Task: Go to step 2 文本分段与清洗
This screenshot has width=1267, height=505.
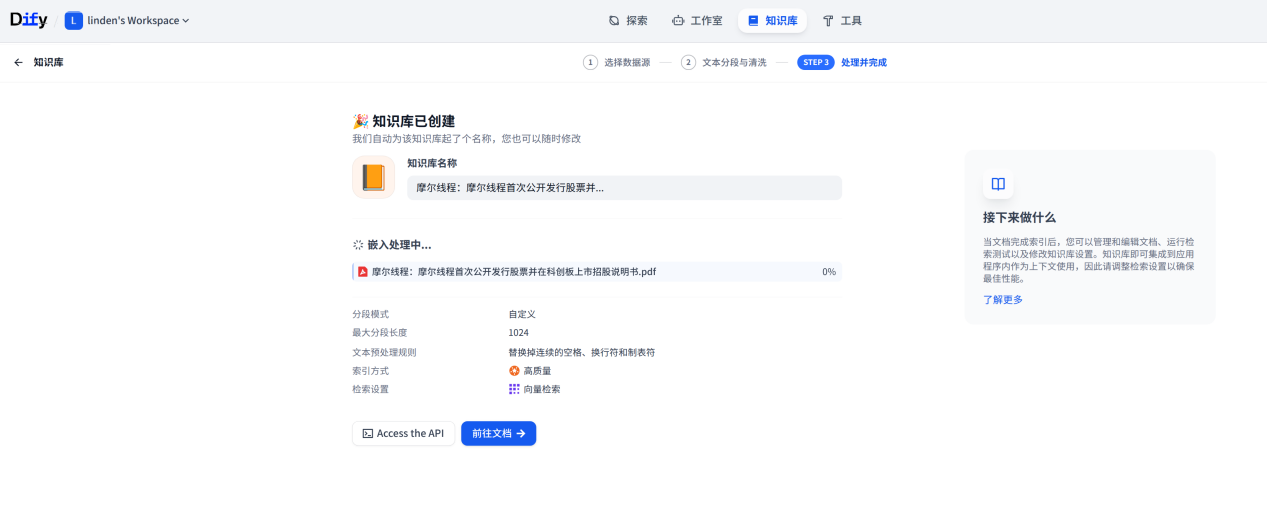Action: coord(724,62)
